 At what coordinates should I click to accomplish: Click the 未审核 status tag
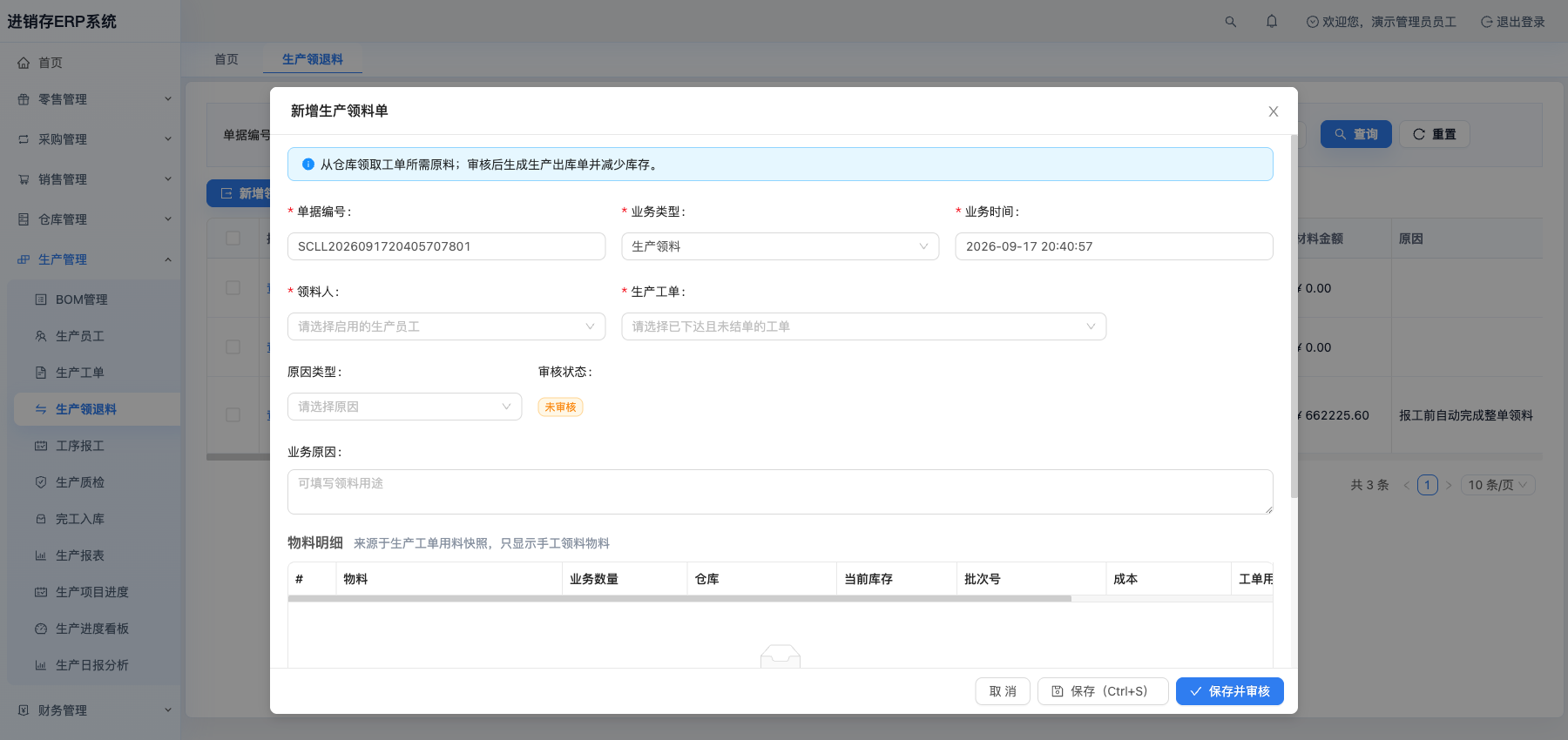click(x=560, y=407)
